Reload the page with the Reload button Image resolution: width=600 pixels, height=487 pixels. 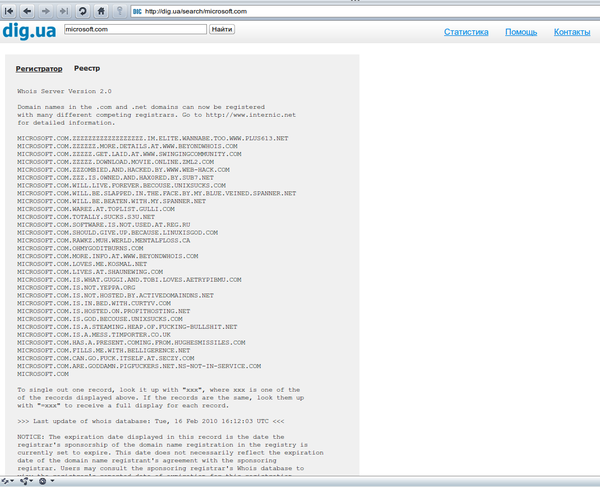point(83,11)
